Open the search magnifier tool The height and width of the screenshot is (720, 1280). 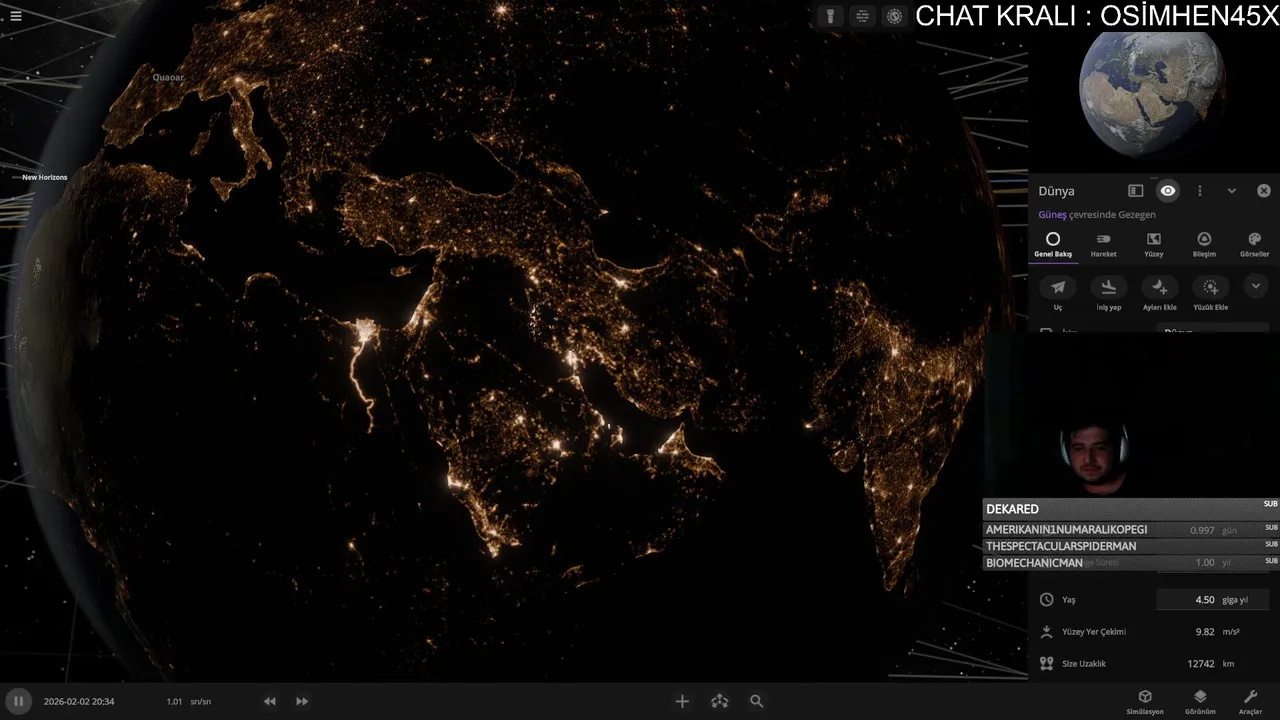[757, 701]
